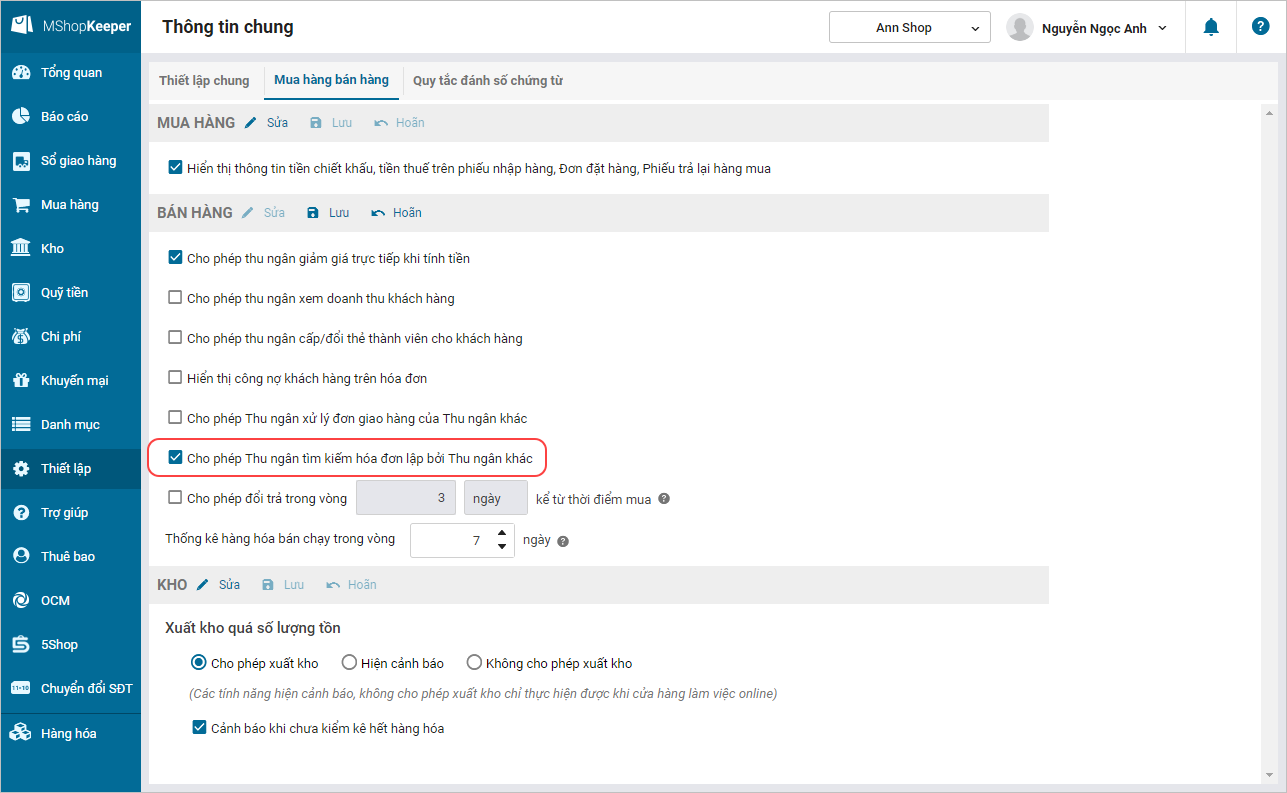The image size is (1287, 793).
Task: Switch to 'Thiết lập chung' tab
Action: click(204, 81)
